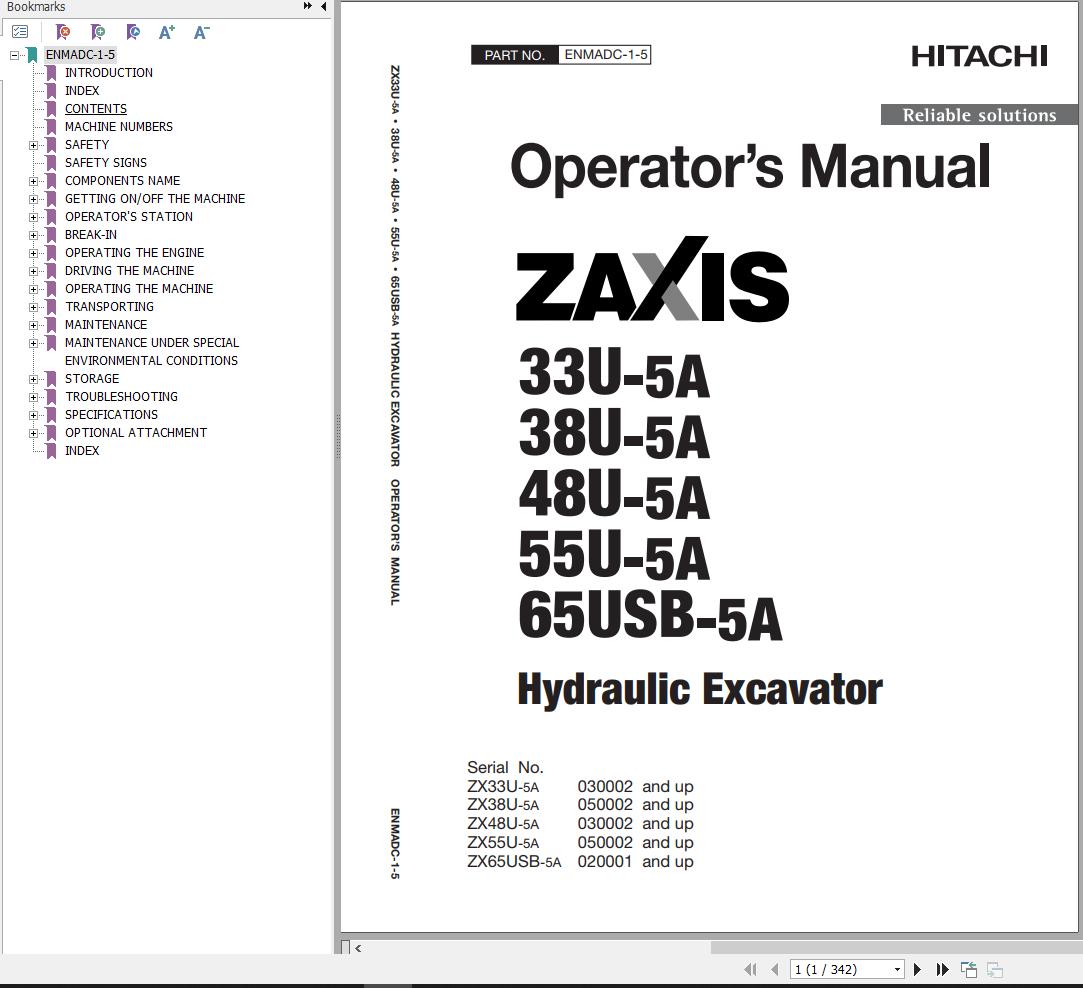The image size is (1083, 988).
Task: Click the teal ENMADC-1-5 root bookmark icon
Action: click(x=32, y=55)
